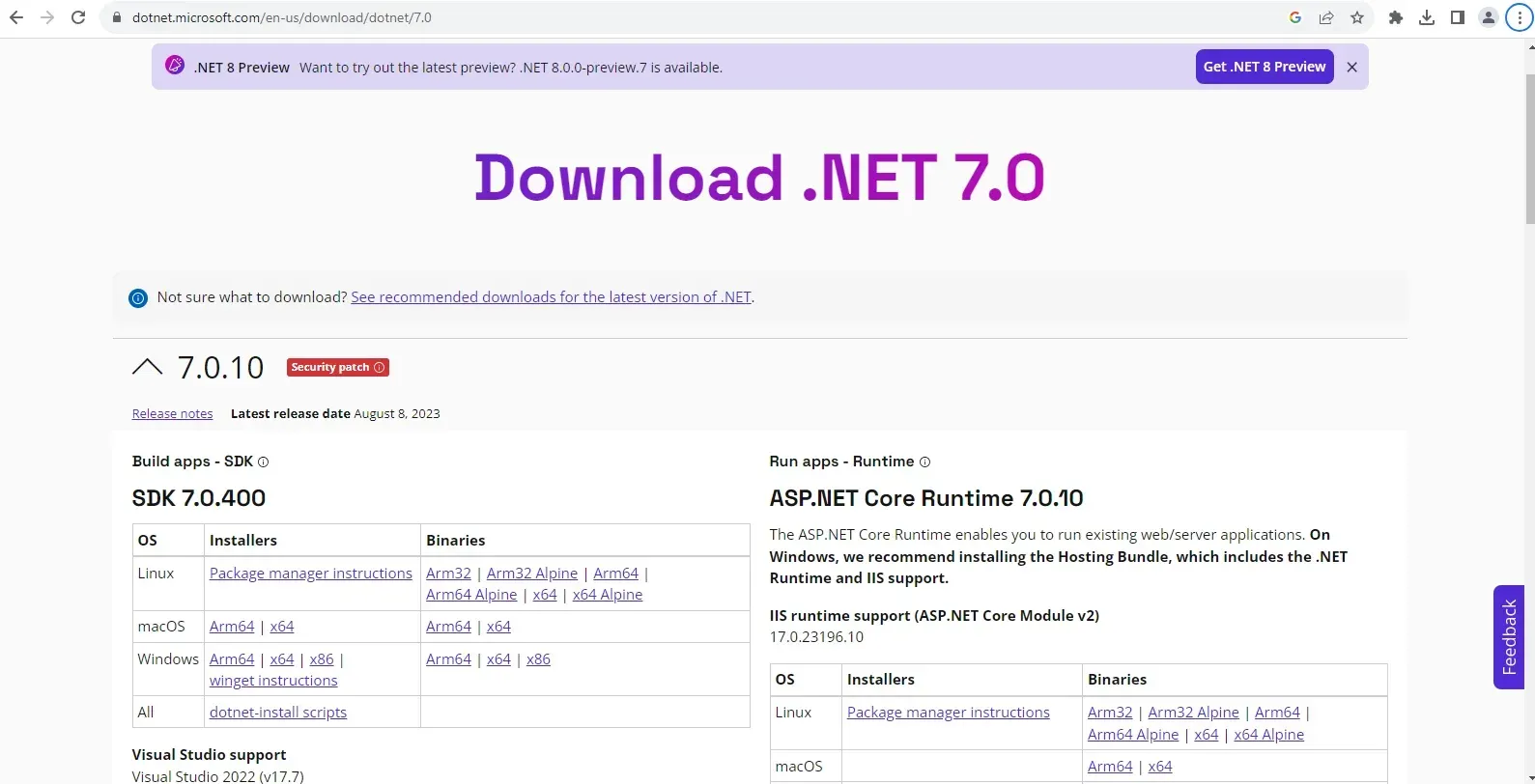Open the Feedback side tab
The width and height of the screenshot is (1535, 784).
(x=1508, y=637)
